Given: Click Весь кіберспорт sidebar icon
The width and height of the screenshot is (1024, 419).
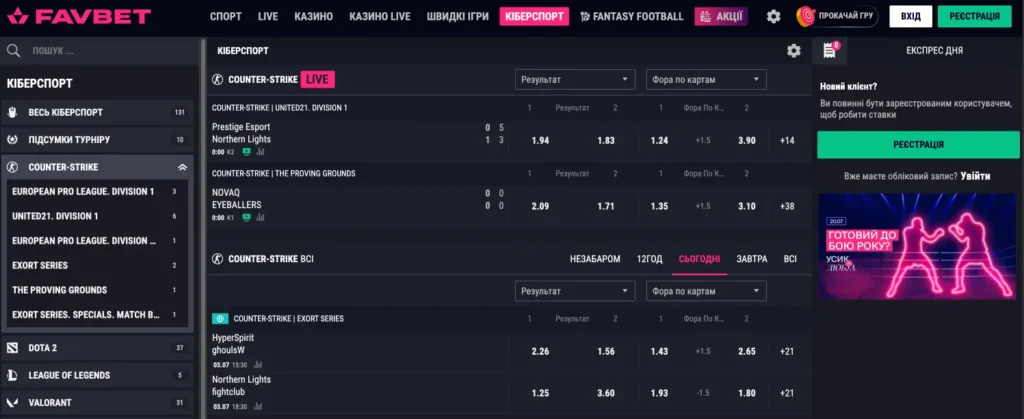Looking at the screenshot, I should click(12, 112).
